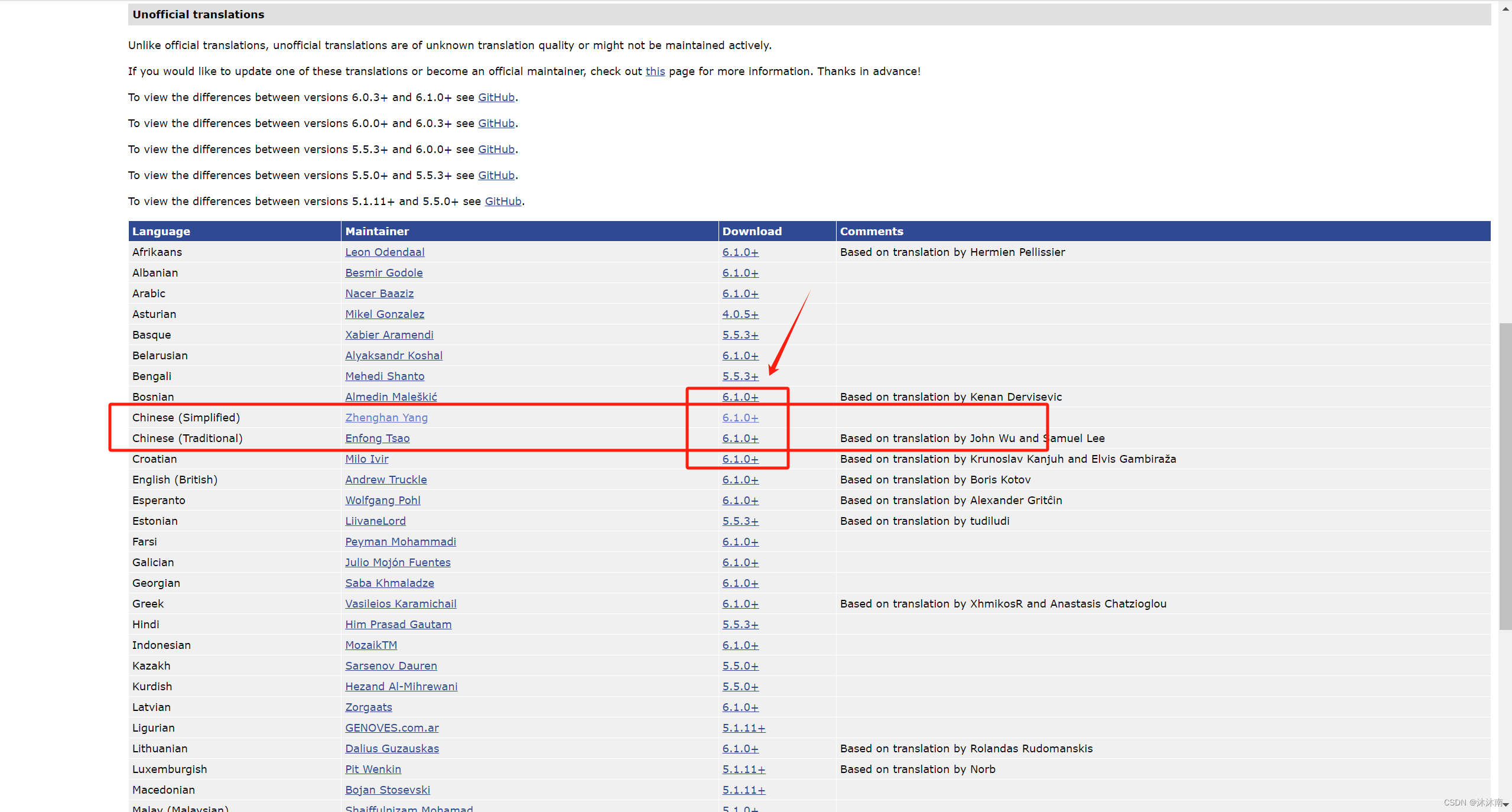Click Hezand Al-Mihrewani maintainer link

point(401,687)
